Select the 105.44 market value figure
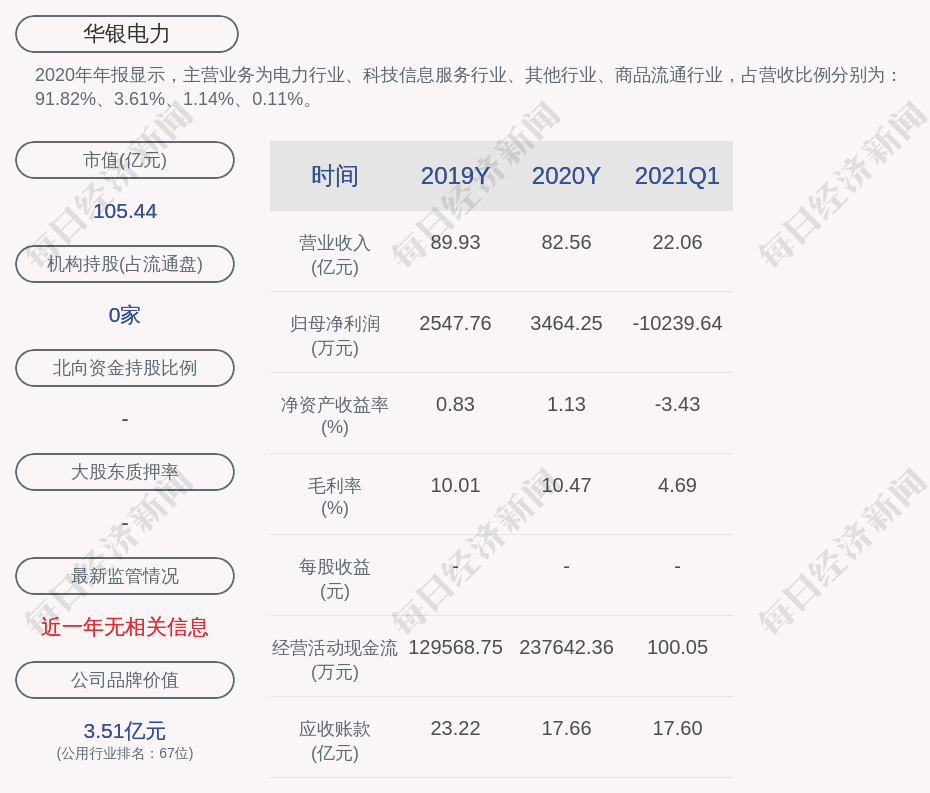This screenshot has height=793, width=930. (x=125, y=211)
